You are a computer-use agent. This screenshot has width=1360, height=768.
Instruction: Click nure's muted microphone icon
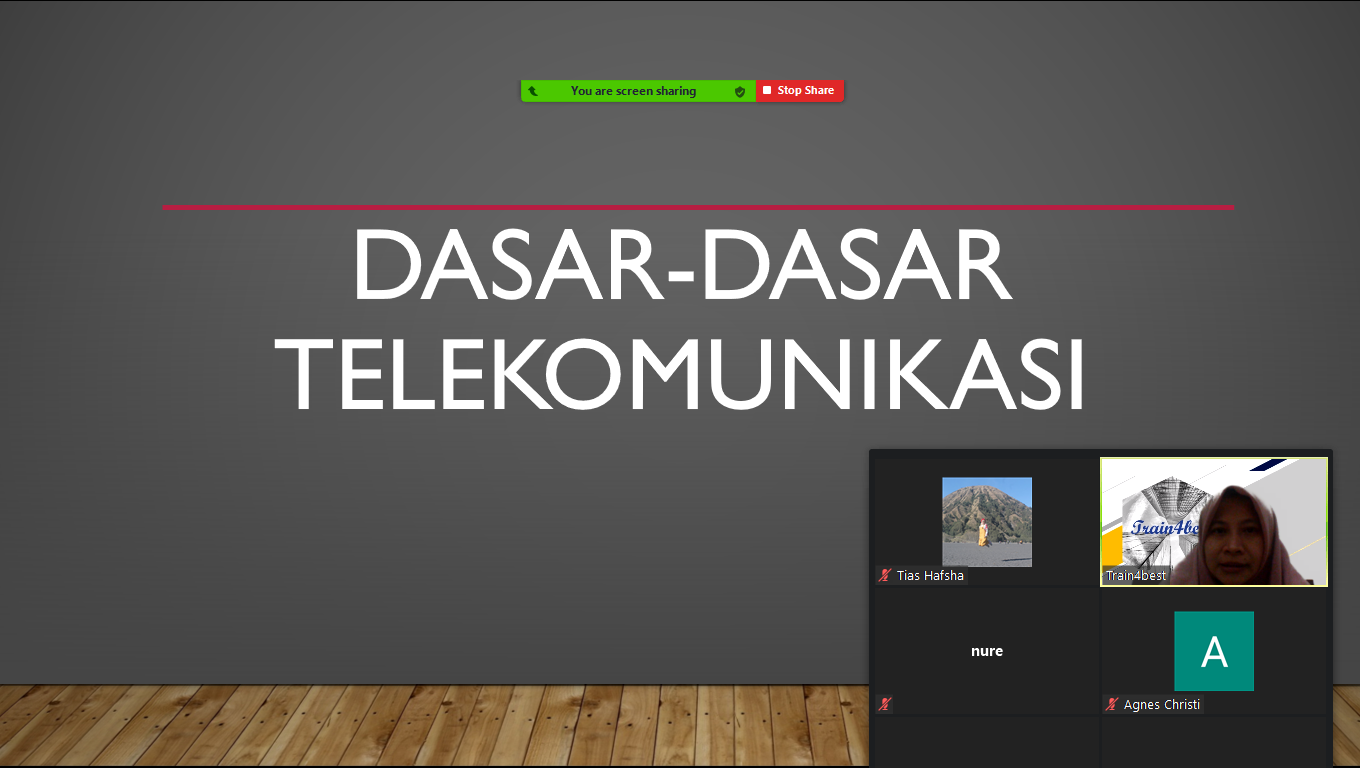pos(885,705)
